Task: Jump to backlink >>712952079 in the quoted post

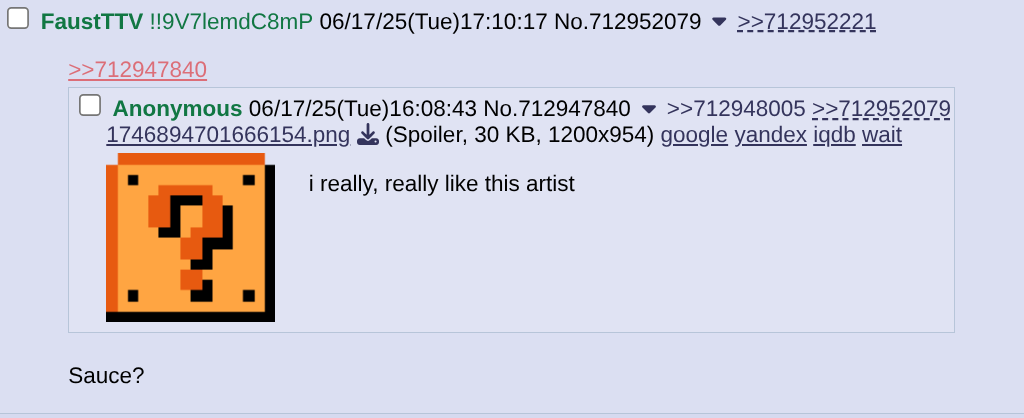Action: pyautogui.click(x=881, y=108)
